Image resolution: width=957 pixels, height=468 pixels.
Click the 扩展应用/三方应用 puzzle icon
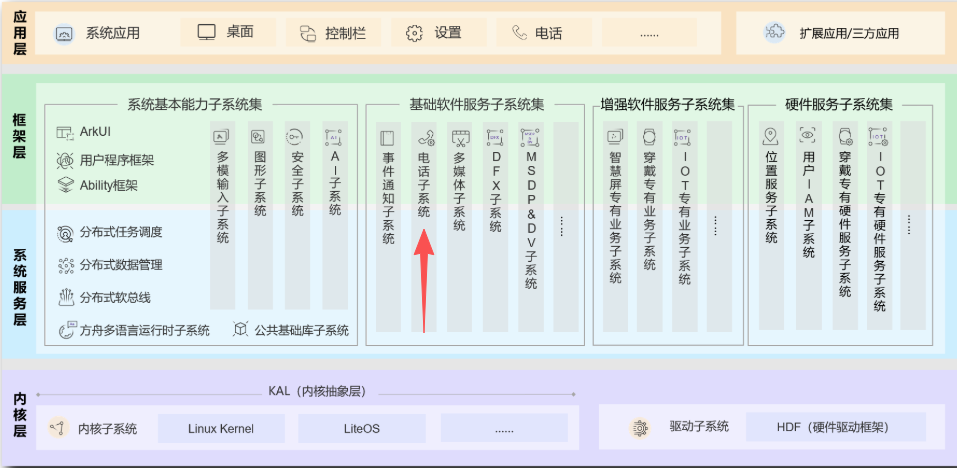[774, 32]
